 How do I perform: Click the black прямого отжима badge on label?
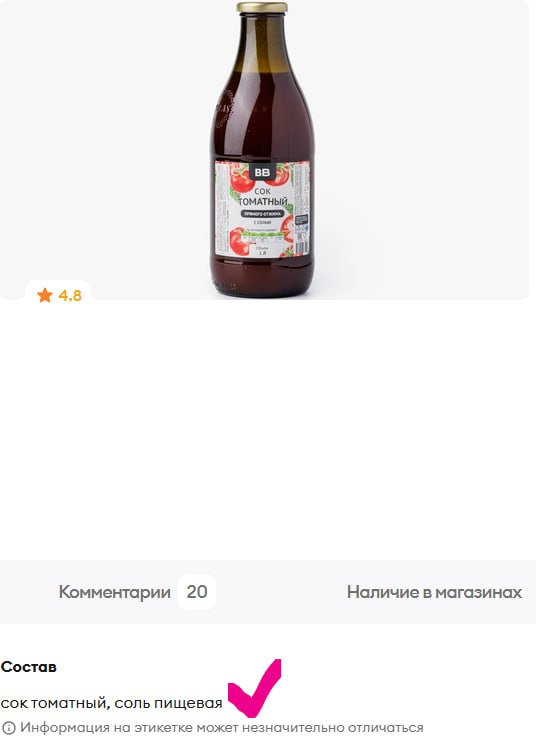pyautogui.click(x=262, y=214)
